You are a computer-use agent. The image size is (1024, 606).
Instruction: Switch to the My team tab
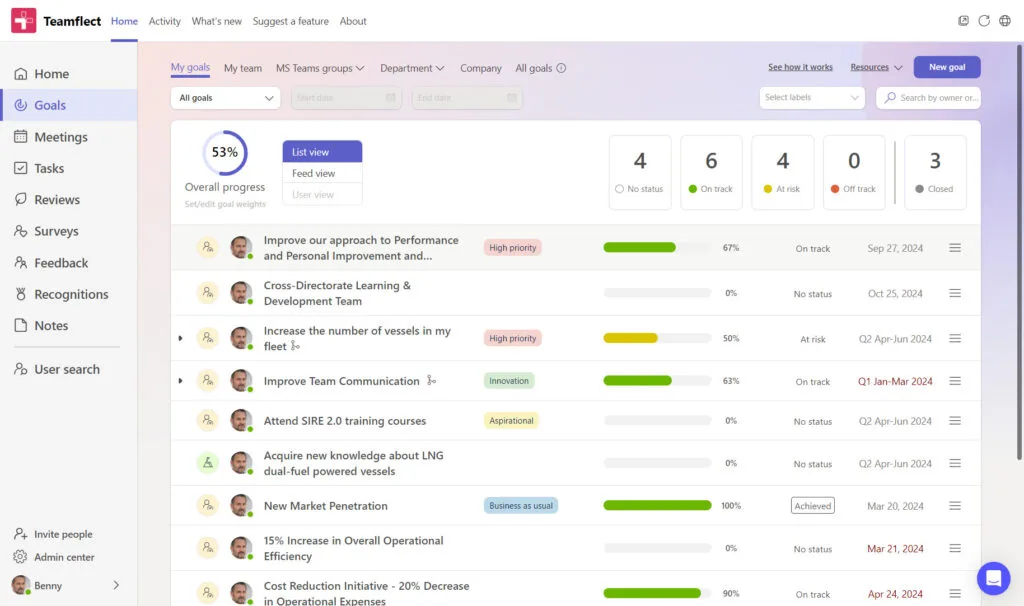(x=242, y=69)
